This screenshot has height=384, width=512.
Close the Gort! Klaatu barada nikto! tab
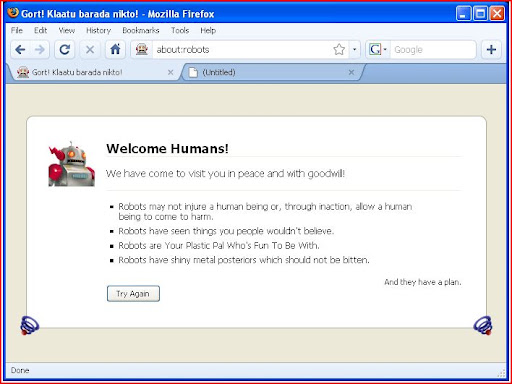coord(170,72)
